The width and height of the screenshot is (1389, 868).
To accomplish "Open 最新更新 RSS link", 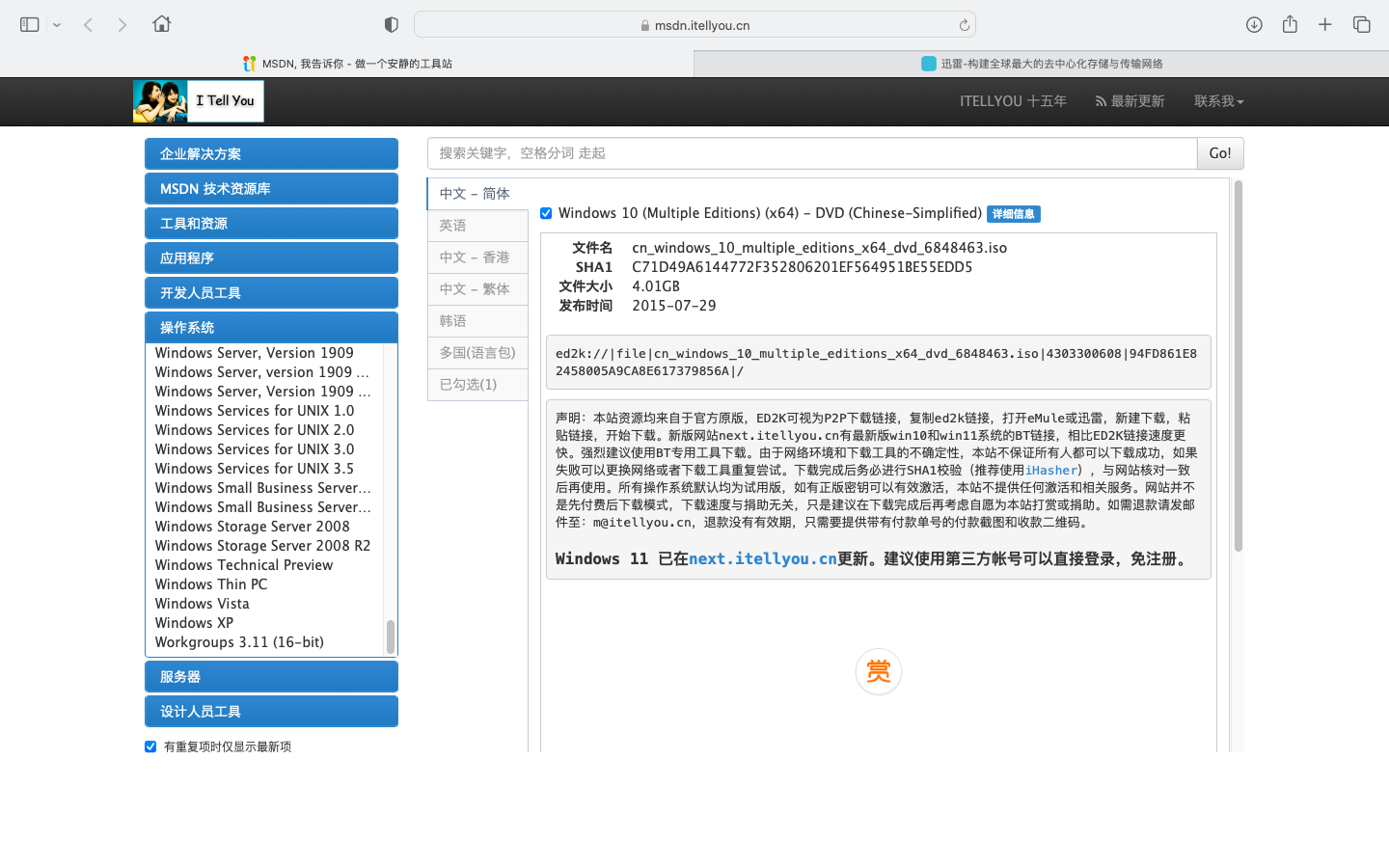I will [1130, 101].
